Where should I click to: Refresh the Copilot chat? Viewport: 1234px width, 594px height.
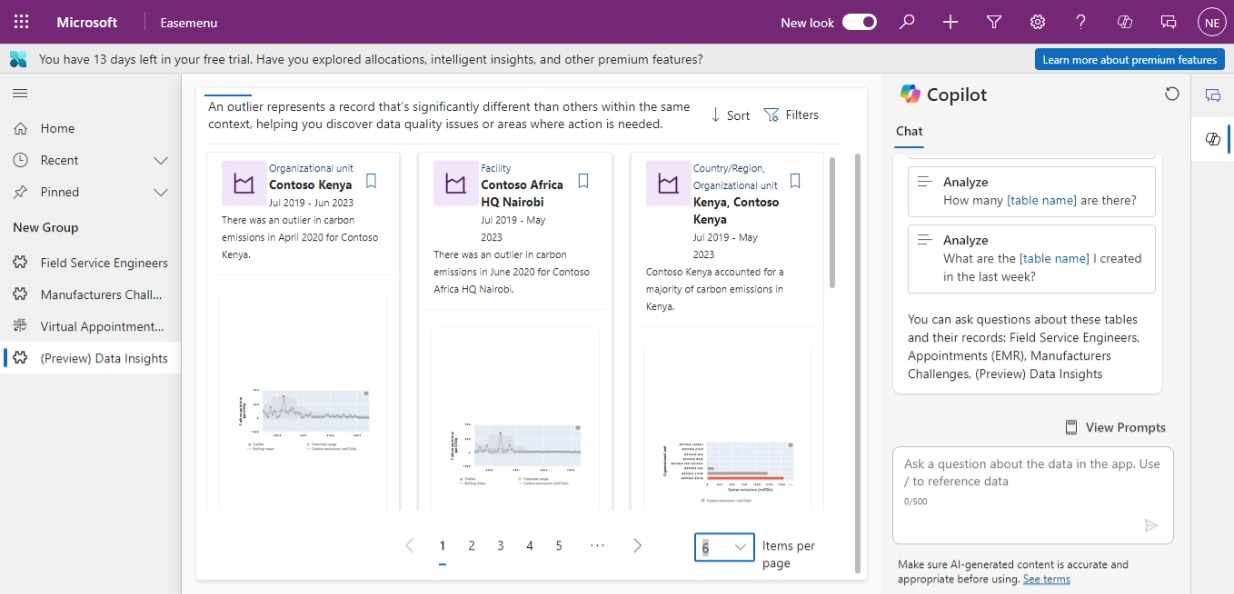(x=1172, y=94)
